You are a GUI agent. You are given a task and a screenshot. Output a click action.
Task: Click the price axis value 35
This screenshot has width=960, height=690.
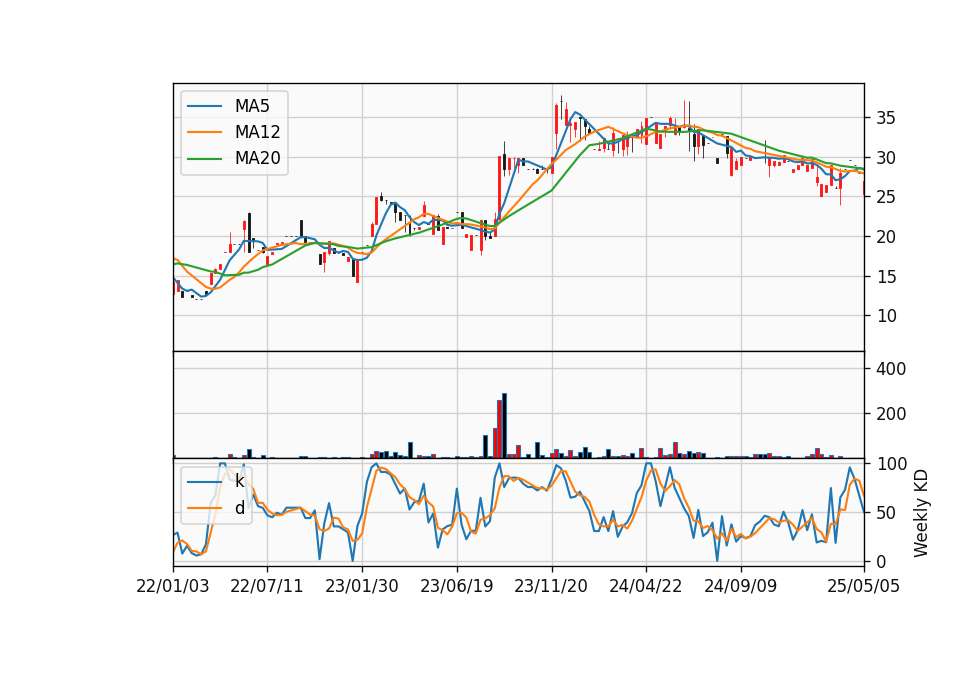(885, 118)
